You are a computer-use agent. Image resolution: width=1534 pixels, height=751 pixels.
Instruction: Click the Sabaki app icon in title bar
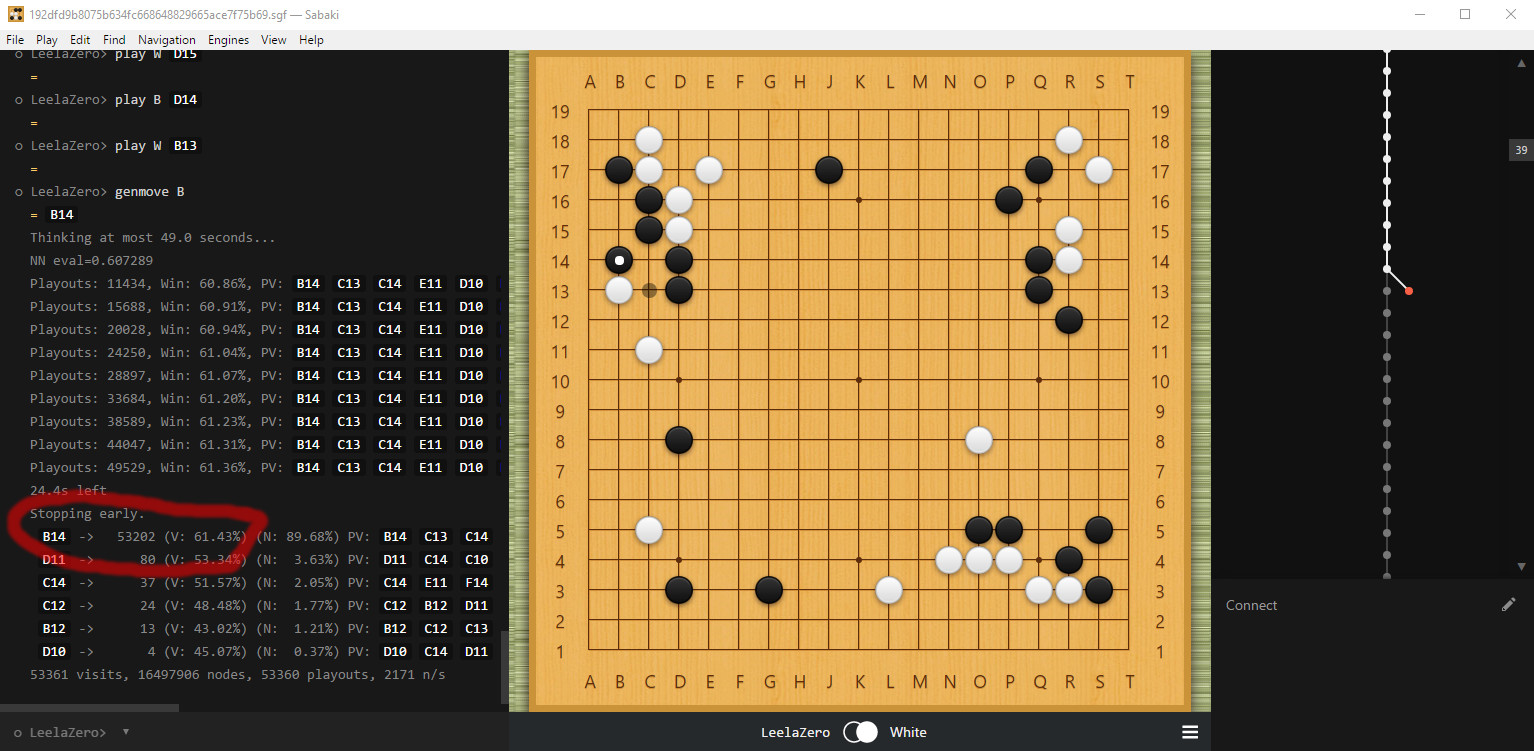point(15,14)
